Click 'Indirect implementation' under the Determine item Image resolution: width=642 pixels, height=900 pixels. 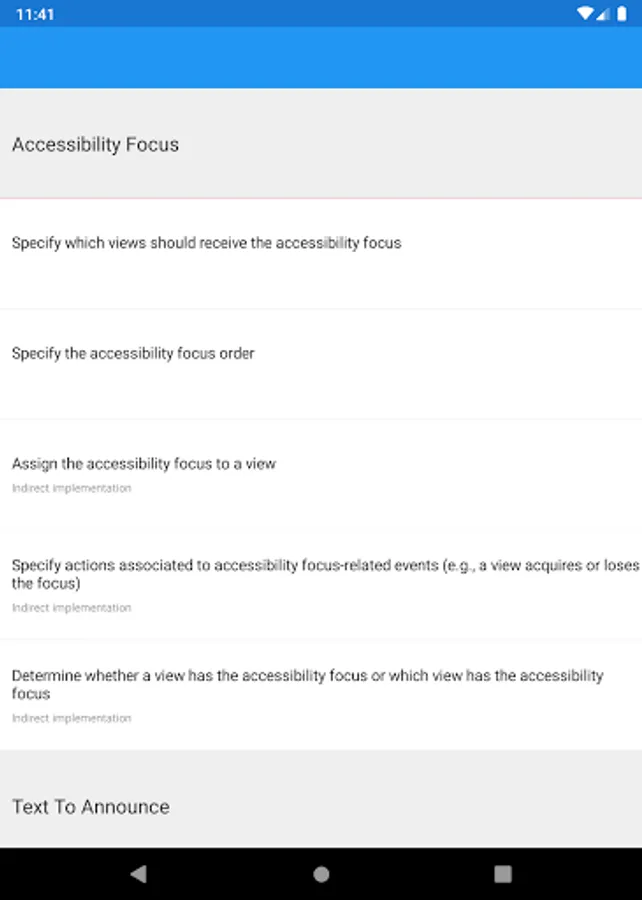(71, 718)
